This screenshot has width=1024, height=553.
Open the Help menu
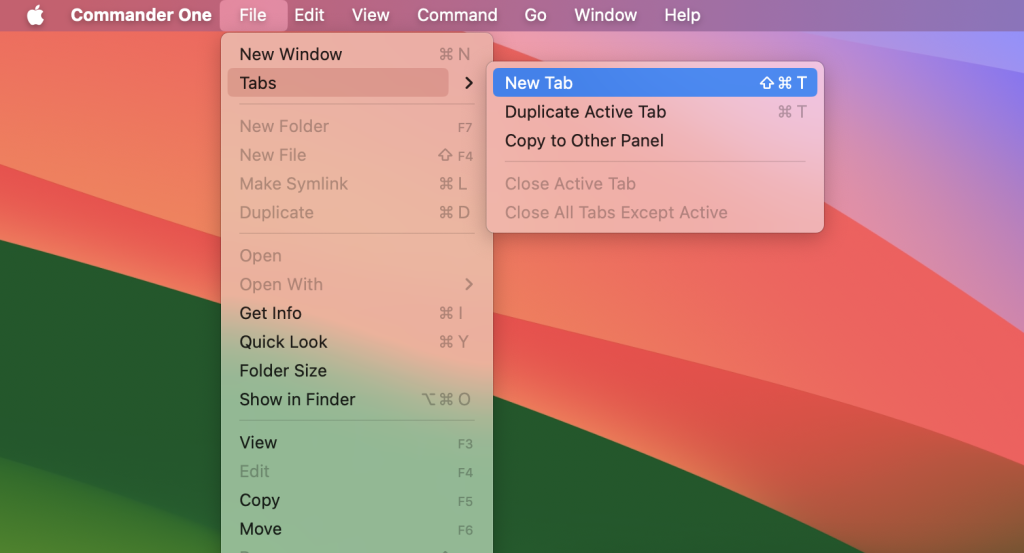click(x=682, y=15)
